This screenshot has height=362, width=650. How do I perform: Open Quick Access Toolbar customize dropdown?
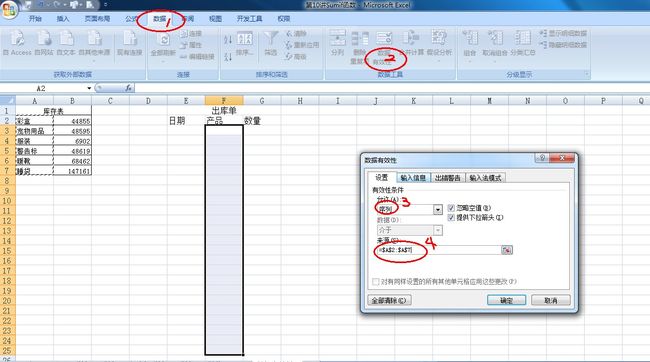[105, 5]
